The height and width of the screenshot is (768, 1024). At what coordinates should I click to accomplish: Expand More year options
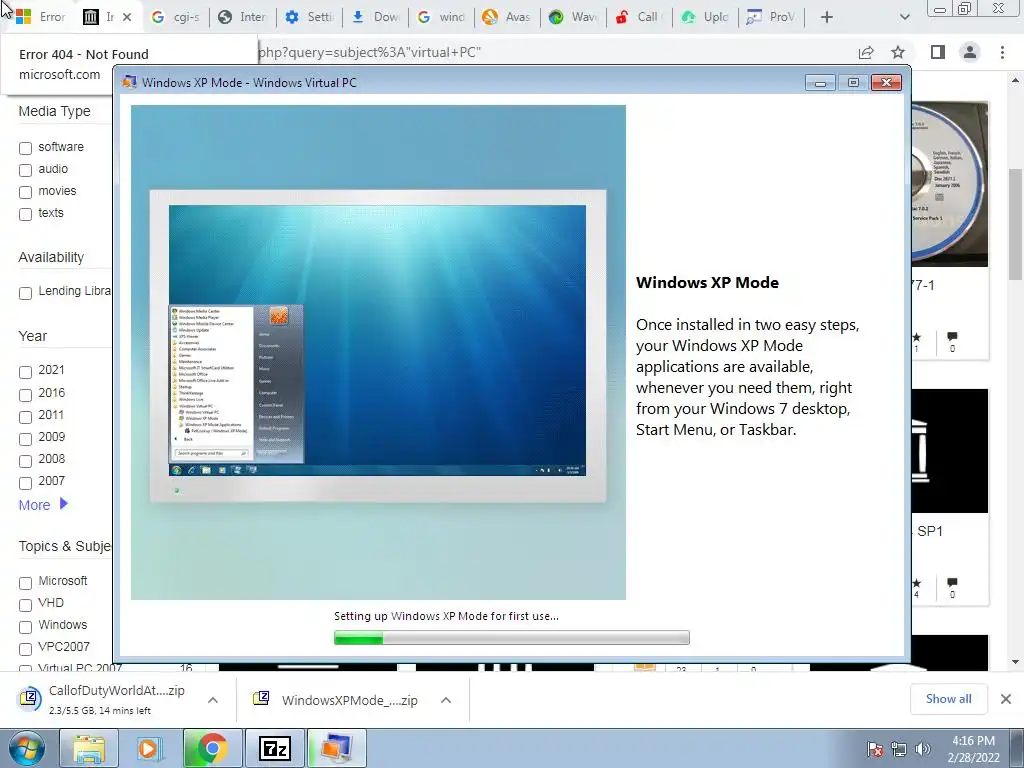coord(43,505)
